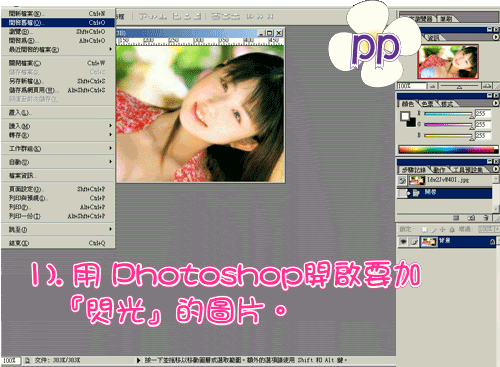The image size is (500, 367).
Task: Select the I6v2Jv#401.jpg snapshot row
Action: pos(445,180)
